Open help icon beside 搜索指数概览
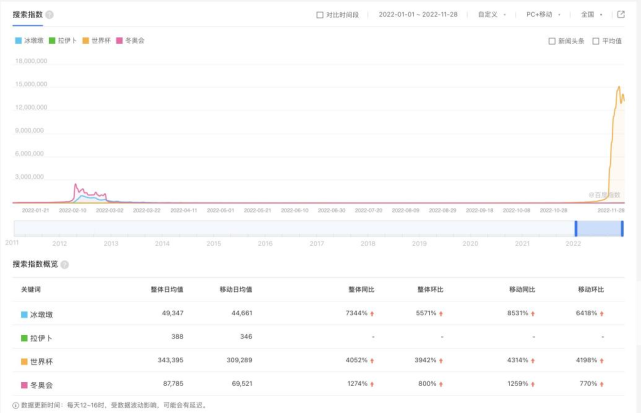Image resolution: width=641 pixels, height=413 pixels. point(65,265)
